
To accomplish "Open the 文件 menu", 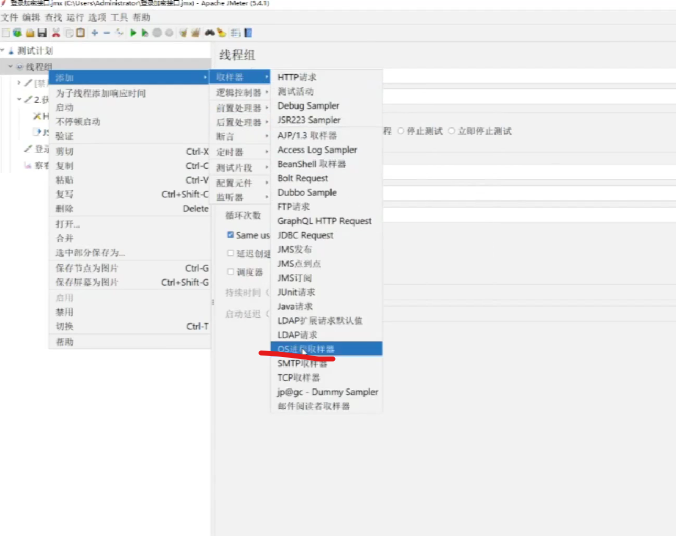I will (9, 17).
